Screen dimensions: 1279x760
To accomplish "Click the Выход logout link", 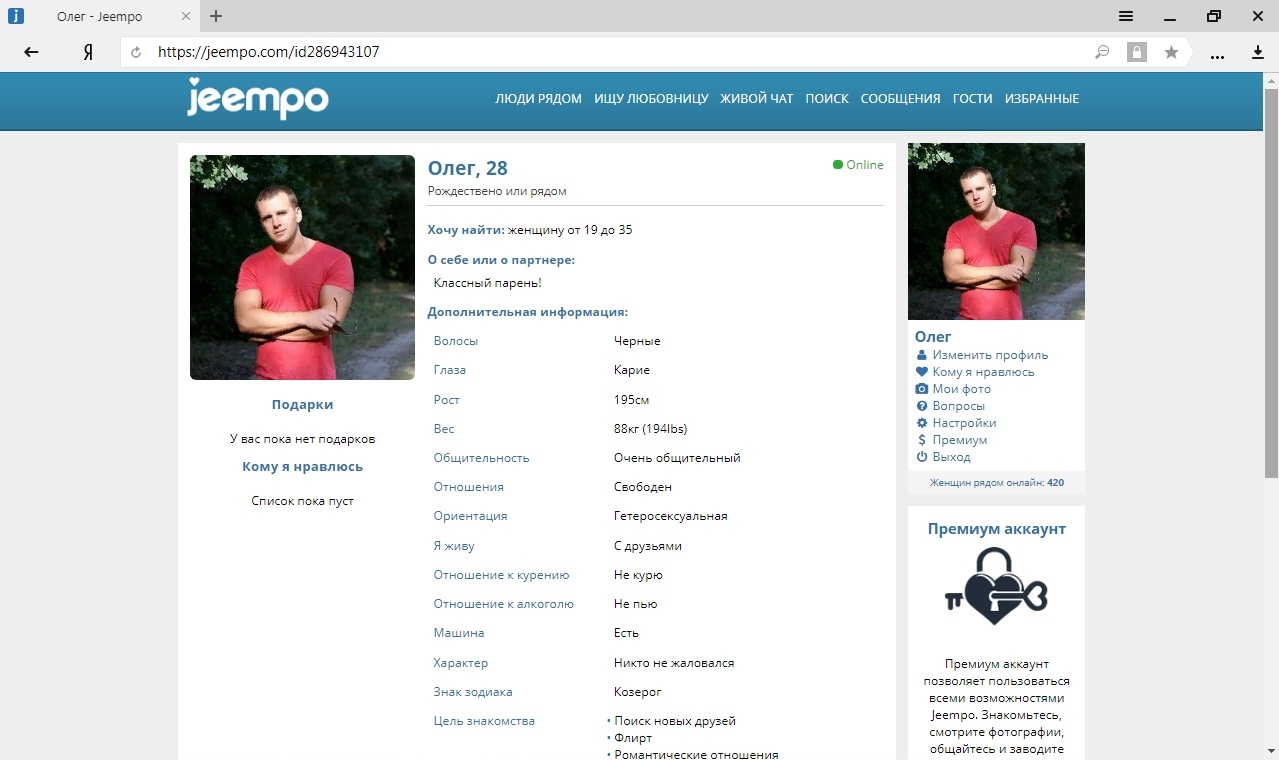I will click(x=951, y=457).
